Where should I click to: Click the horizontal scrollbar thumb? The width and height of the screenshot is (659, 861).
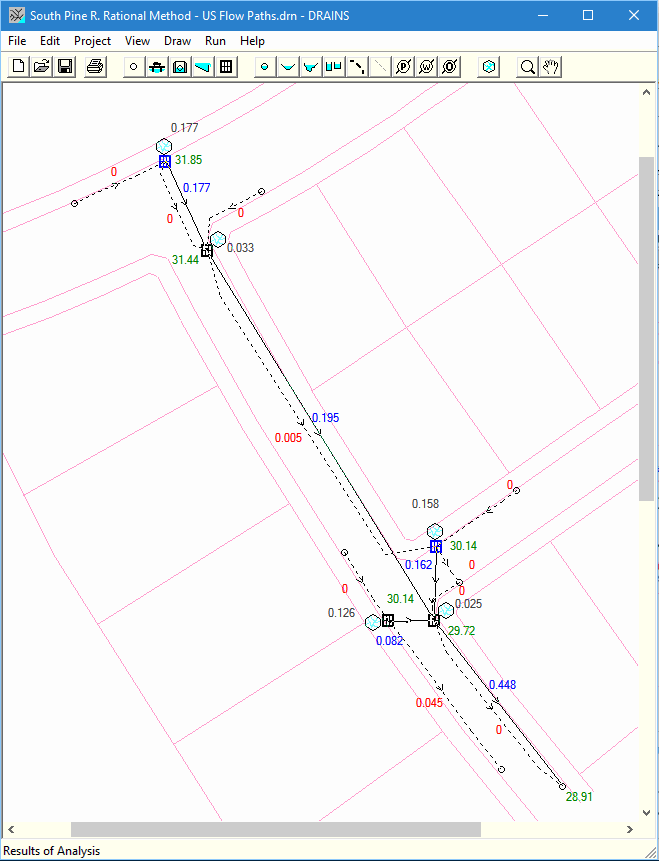pos(276,829)
